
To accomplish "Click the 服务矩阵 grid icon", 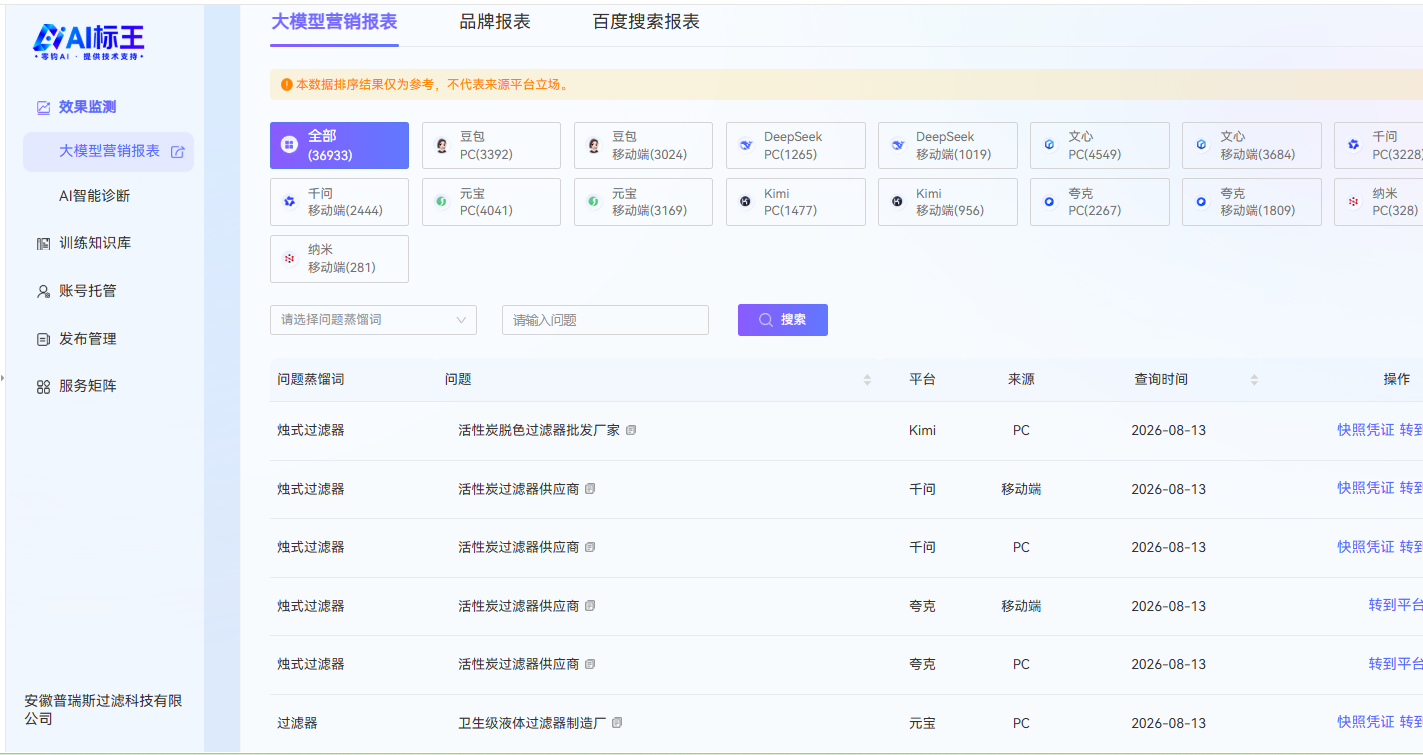I will (43, 386).
